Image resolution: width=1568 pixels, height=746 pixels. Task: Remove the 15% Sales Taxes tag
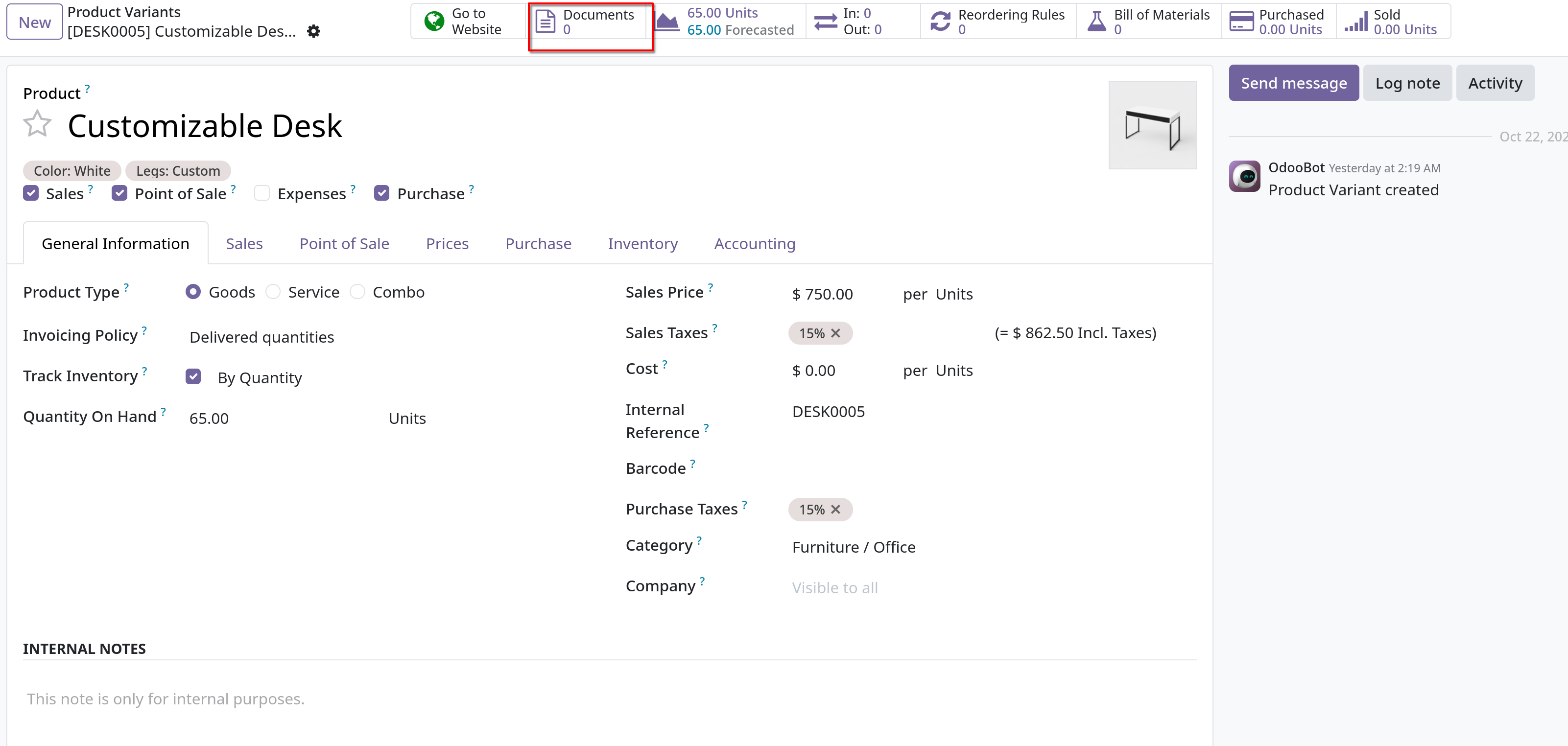836,333
